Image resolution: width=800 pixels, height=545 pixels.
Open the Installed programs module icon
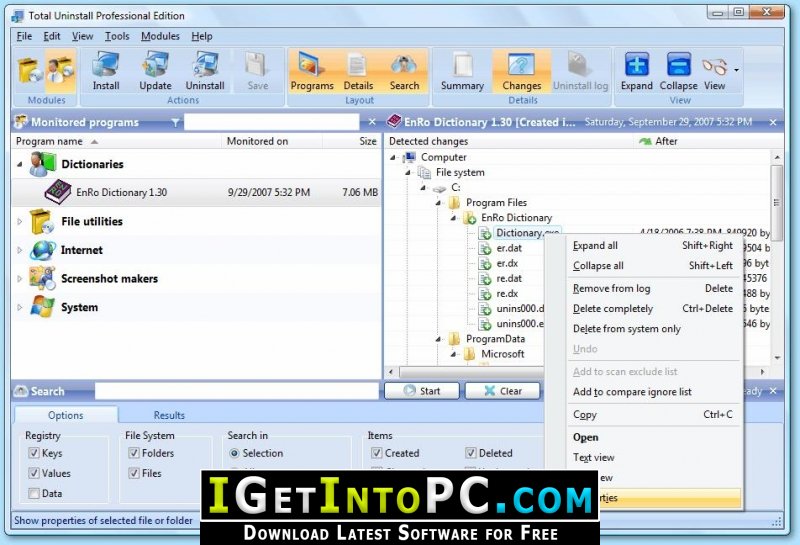coord(29,70)
